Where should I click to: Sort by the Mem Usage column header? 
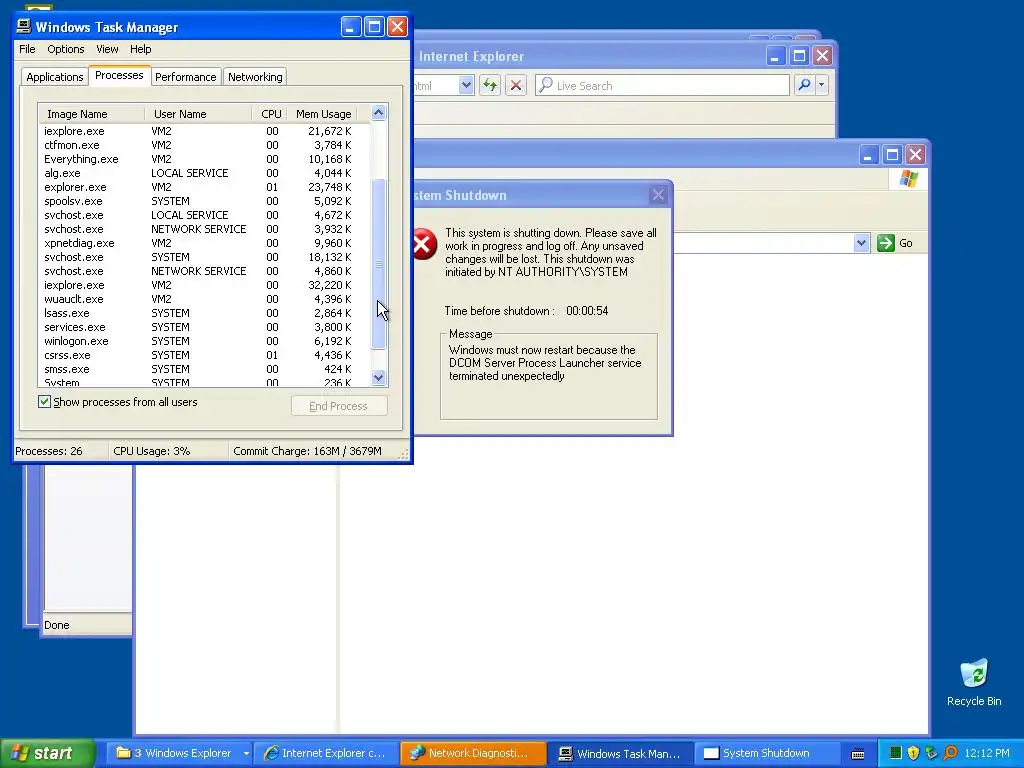322,114
